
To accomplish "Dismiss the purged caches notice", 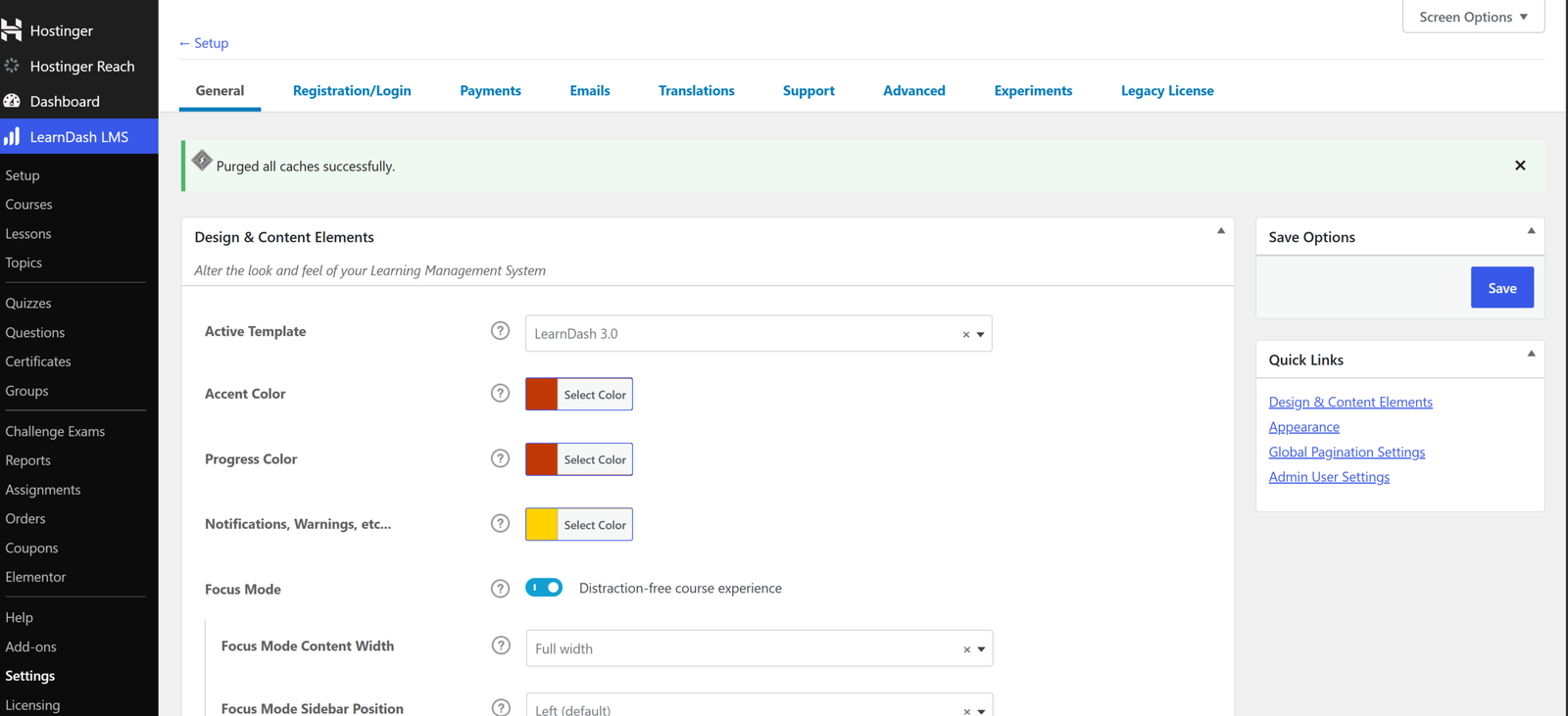I will tap(1520, 166).
